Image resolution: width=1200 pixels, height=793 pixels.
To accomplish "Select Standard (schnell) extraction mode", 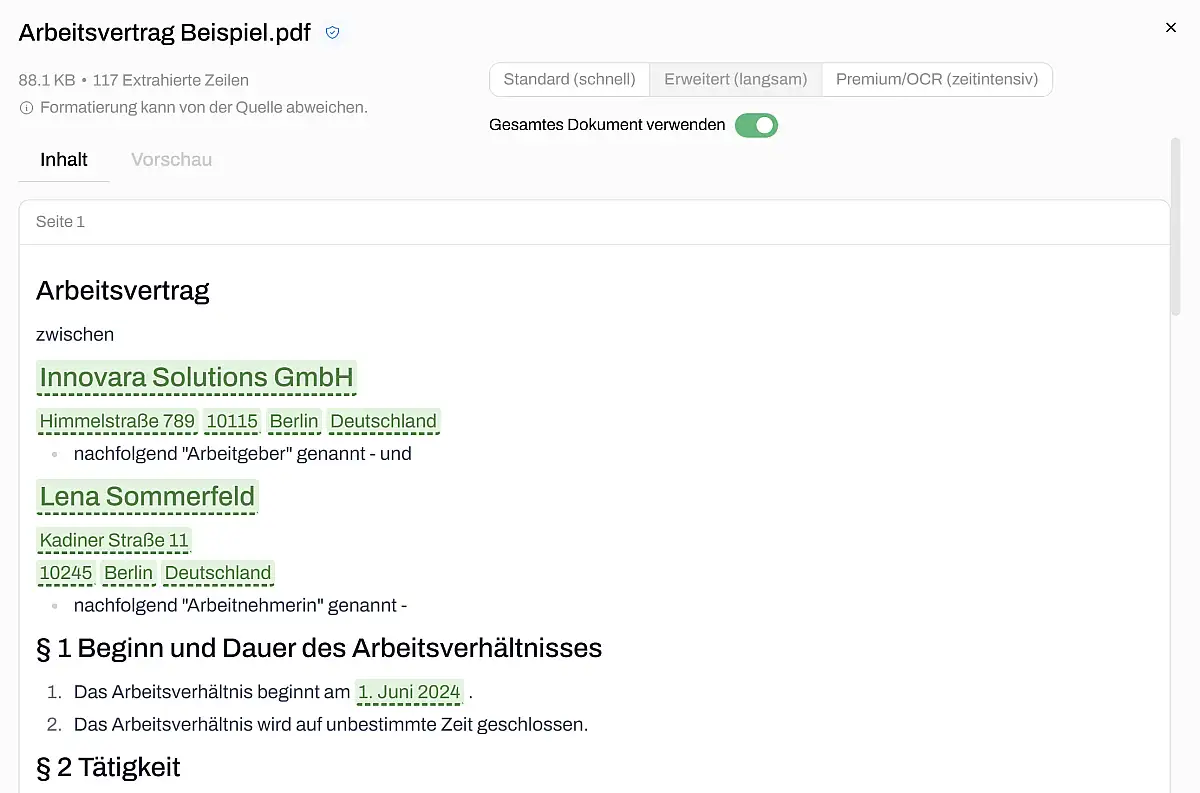I will click(569, 79).
